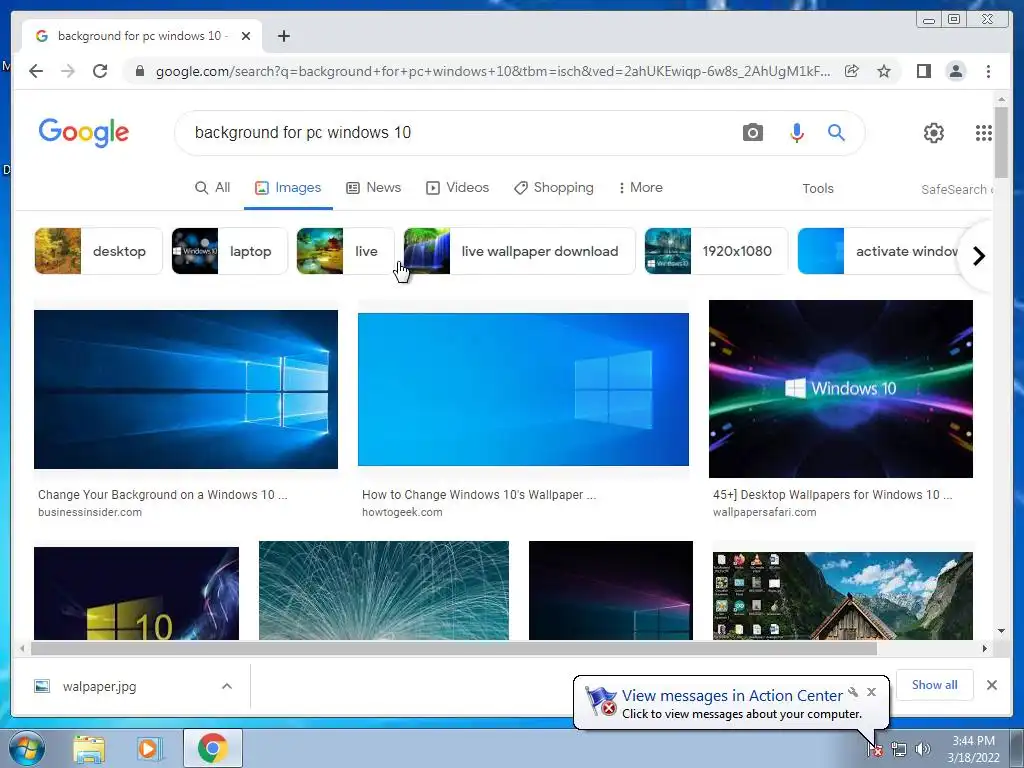This screenshot has width=1024, height=768.
Task: Share this page from the address bar
Action: [x=852, y=71]
